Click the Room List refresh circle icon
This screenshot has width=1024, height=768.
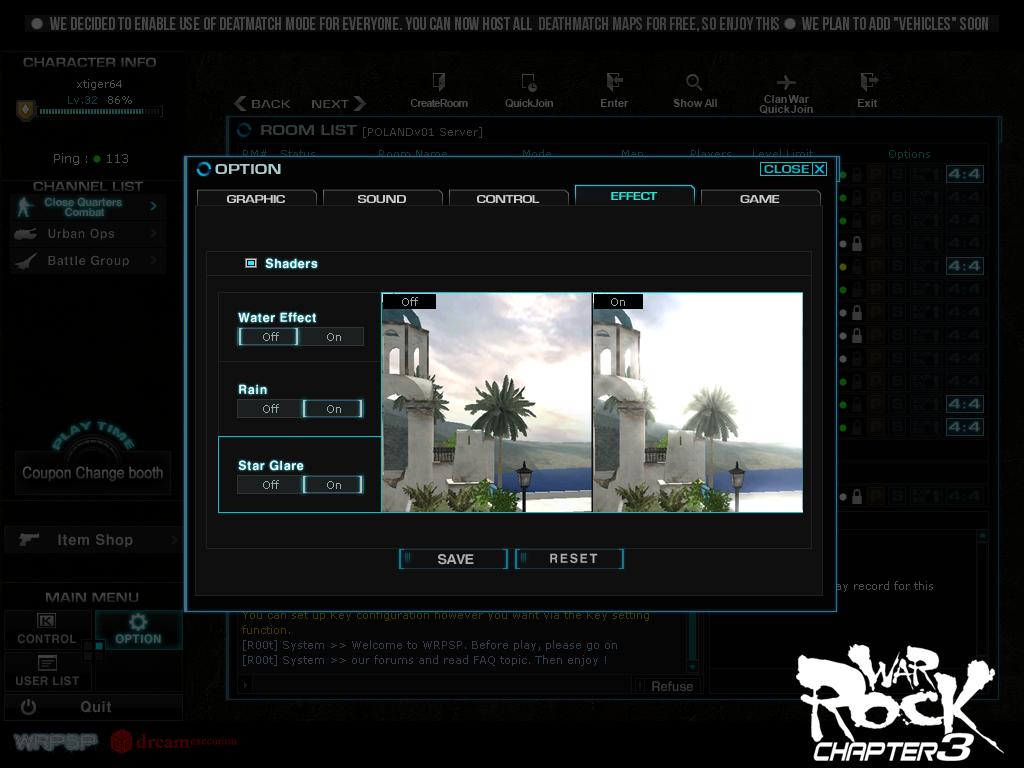244,130
